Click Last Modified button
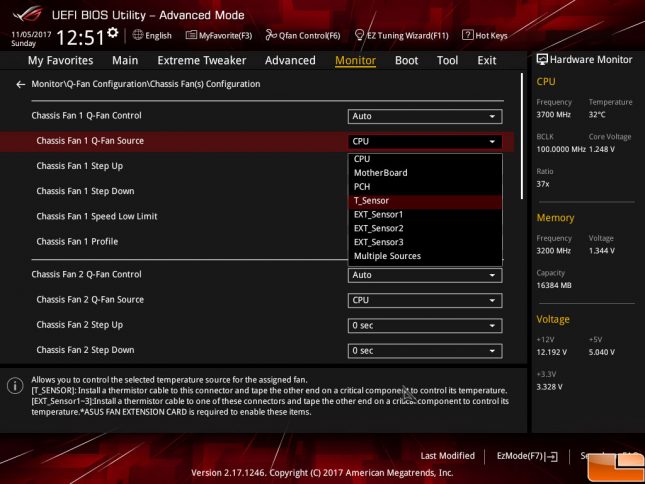The width and height of the screenshot is (645, 484). (448, 456)
